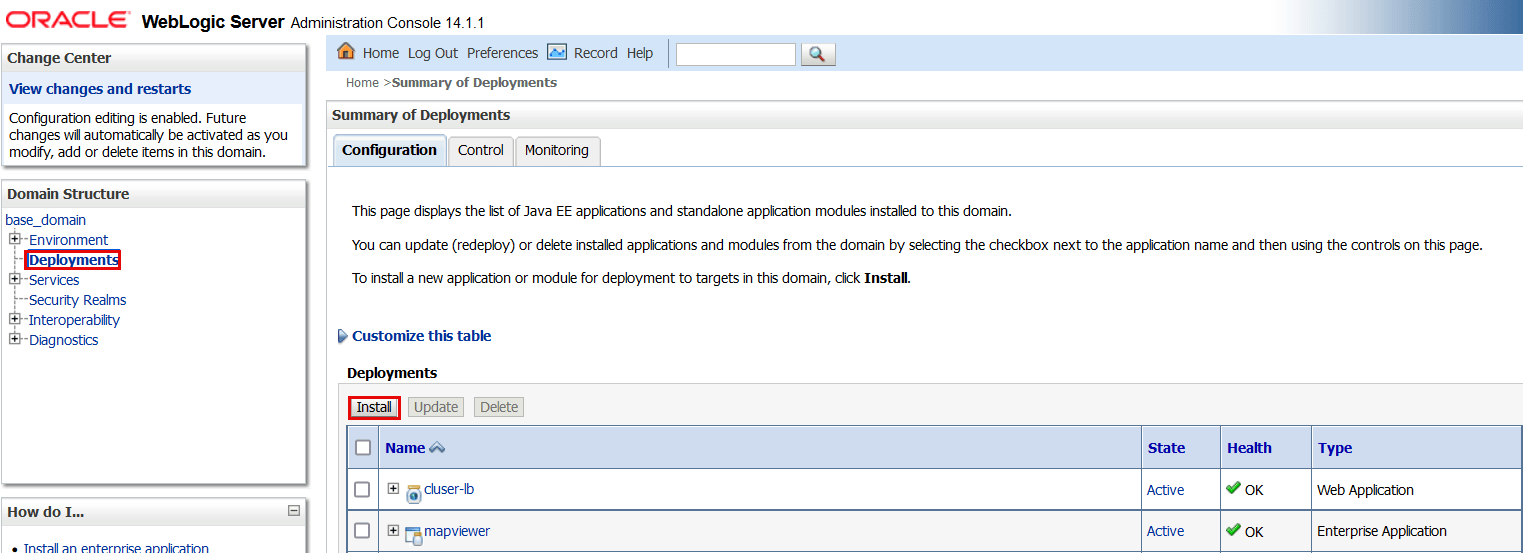The width and height of the screenshot is (1523, 553).
Task: Check the cluser-lb deployment checkbox
Action: 363,489
